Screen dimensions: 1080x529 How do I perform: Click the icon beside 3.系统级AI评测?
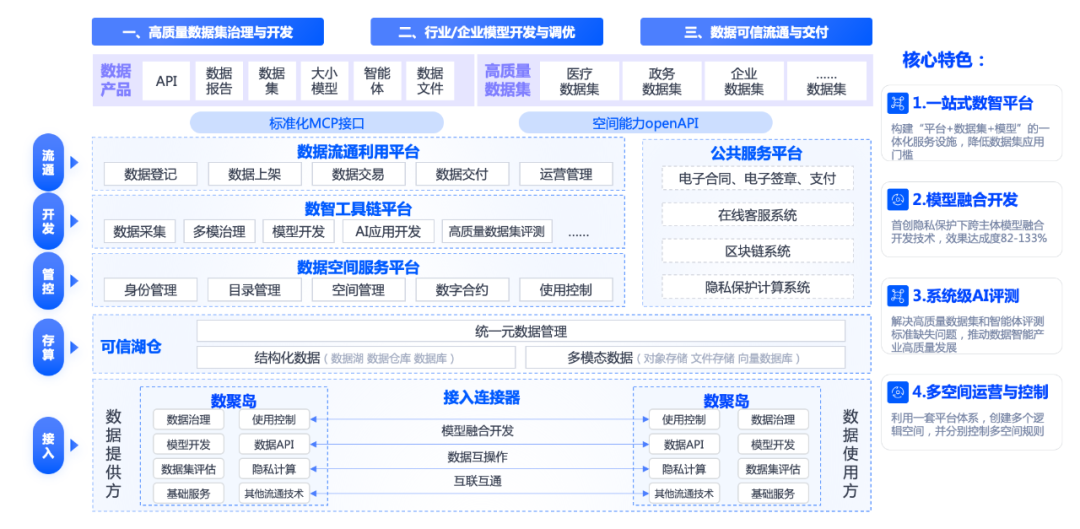pyautogui.click(x=897, y=295)
